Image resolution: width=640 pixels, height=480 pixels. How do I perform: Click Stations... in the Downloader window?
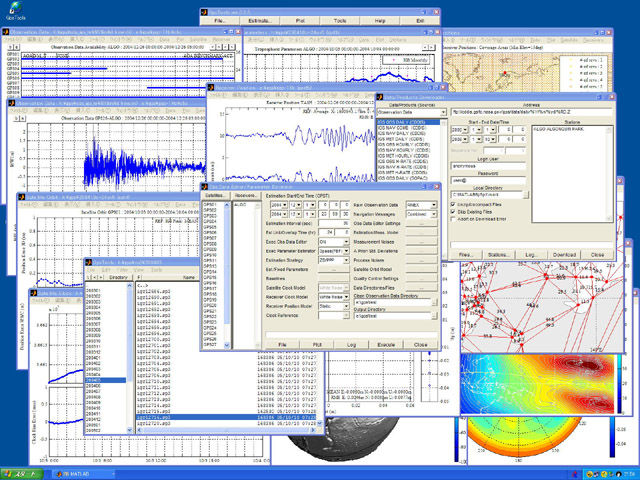[498, 255]
